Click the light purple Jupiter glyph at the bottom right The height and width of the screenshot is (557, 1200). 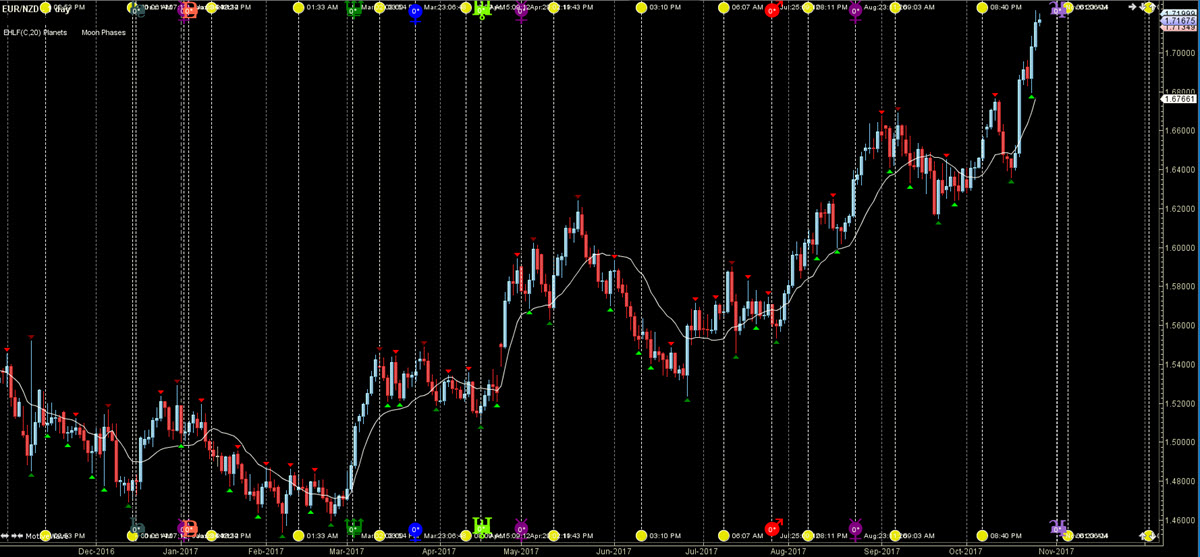(x=1058, y=527)
